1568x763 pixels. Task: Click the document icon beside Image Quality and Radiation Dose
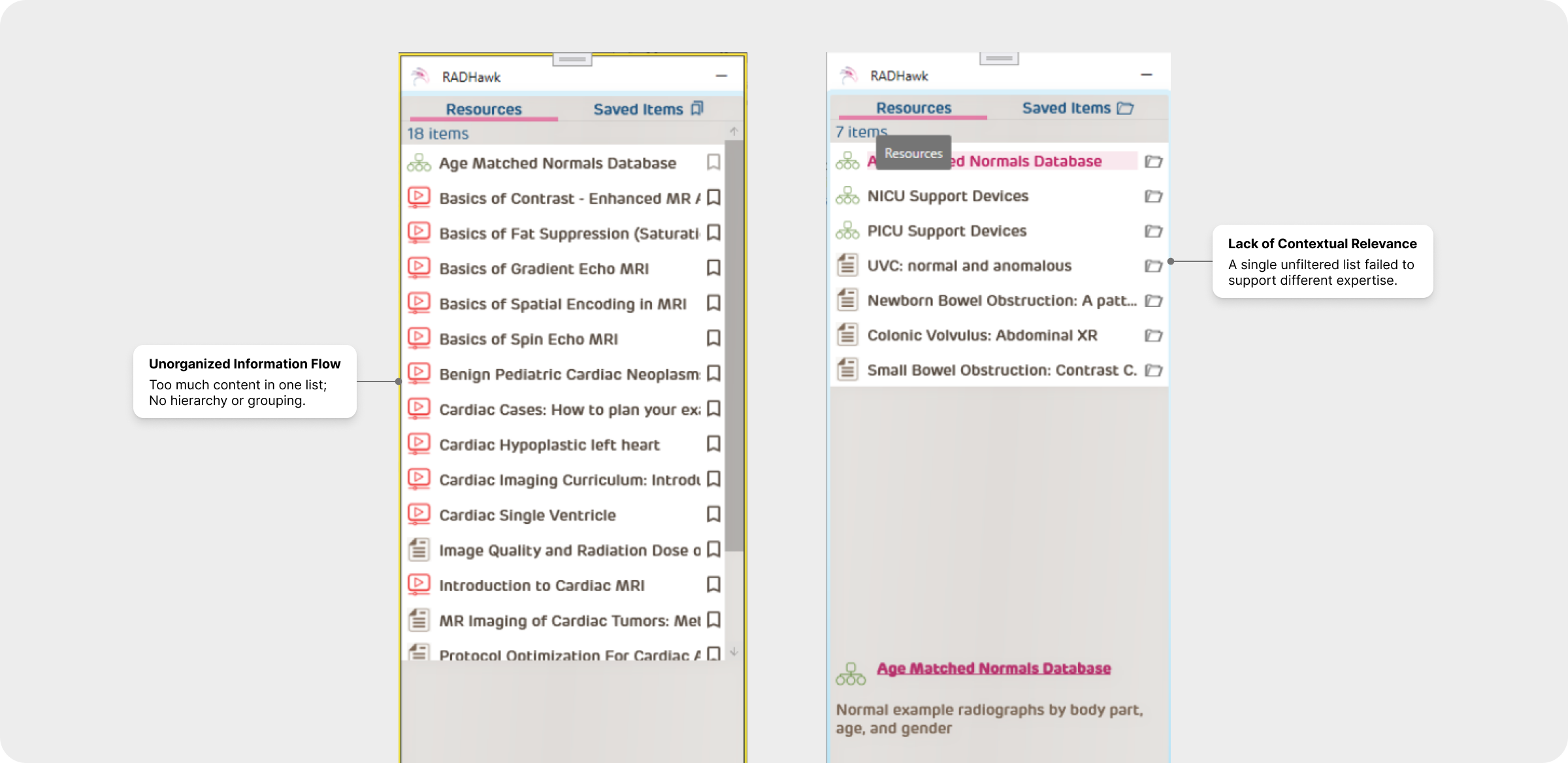pos(419,549)
